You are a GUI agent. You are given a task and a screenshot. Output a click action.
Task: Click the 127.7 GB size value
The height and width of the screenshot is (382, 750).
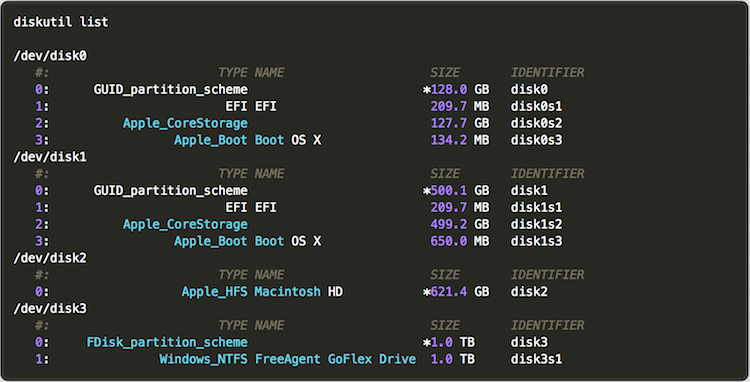point(460,123)
